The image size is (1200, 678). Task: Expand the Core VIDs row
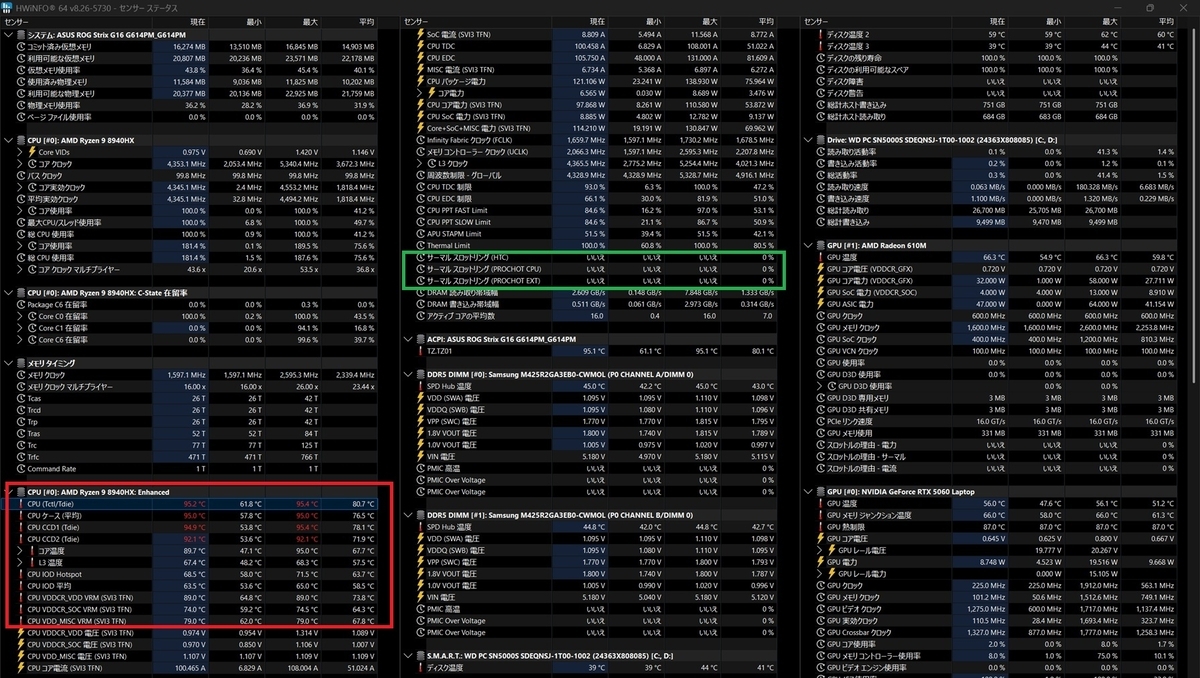click(21, 151)
